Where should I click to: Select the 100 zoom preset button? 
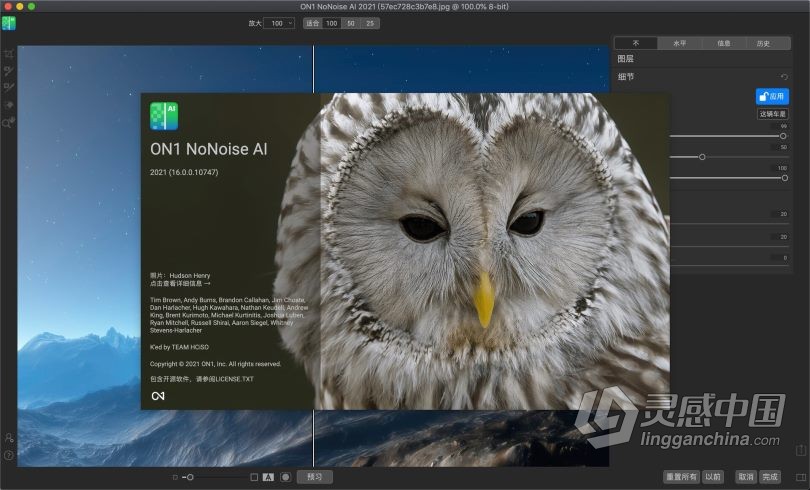(332, 23)
